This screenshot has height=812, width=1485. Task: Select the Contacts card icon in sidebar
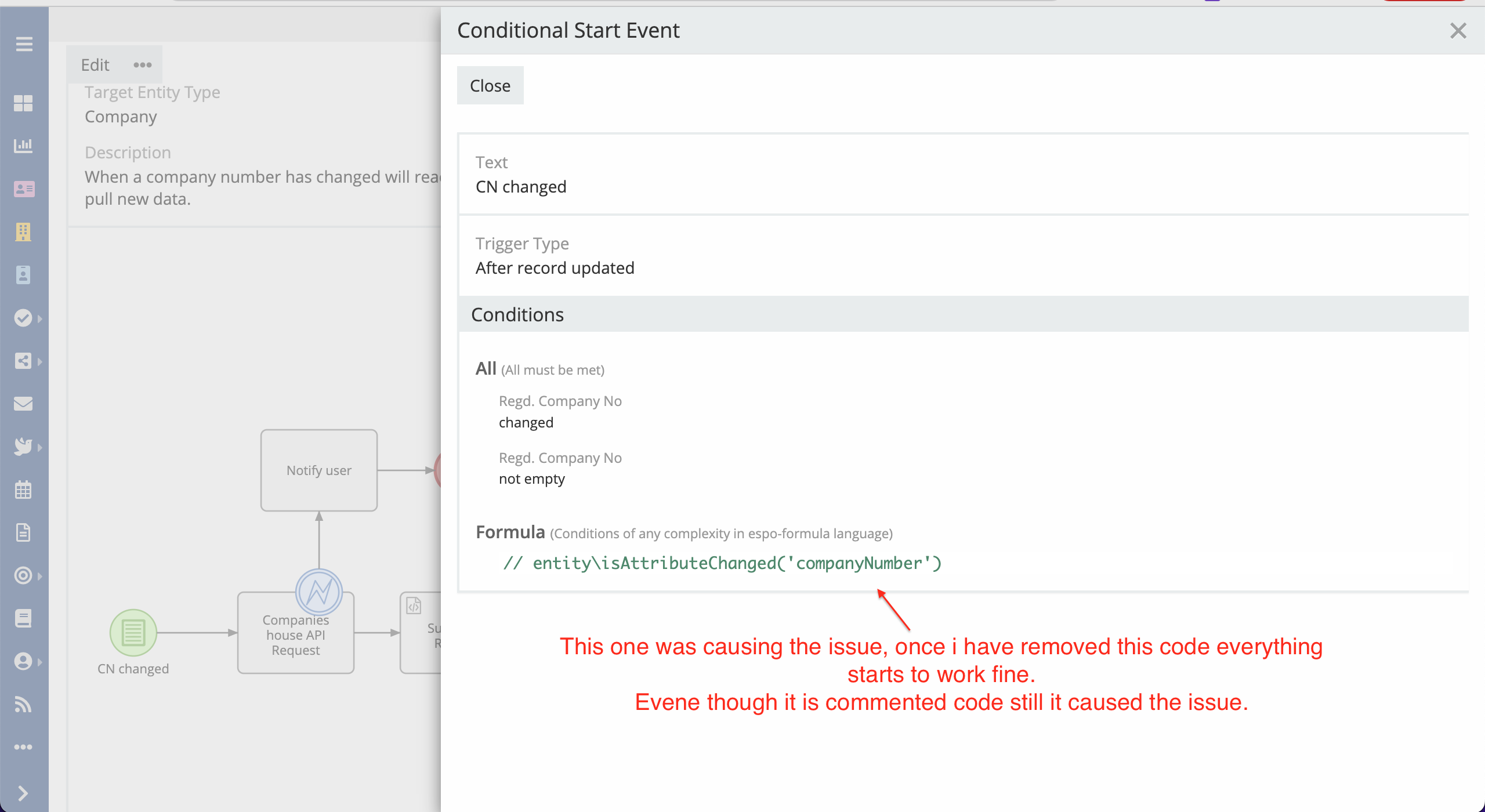pos(23,189)
